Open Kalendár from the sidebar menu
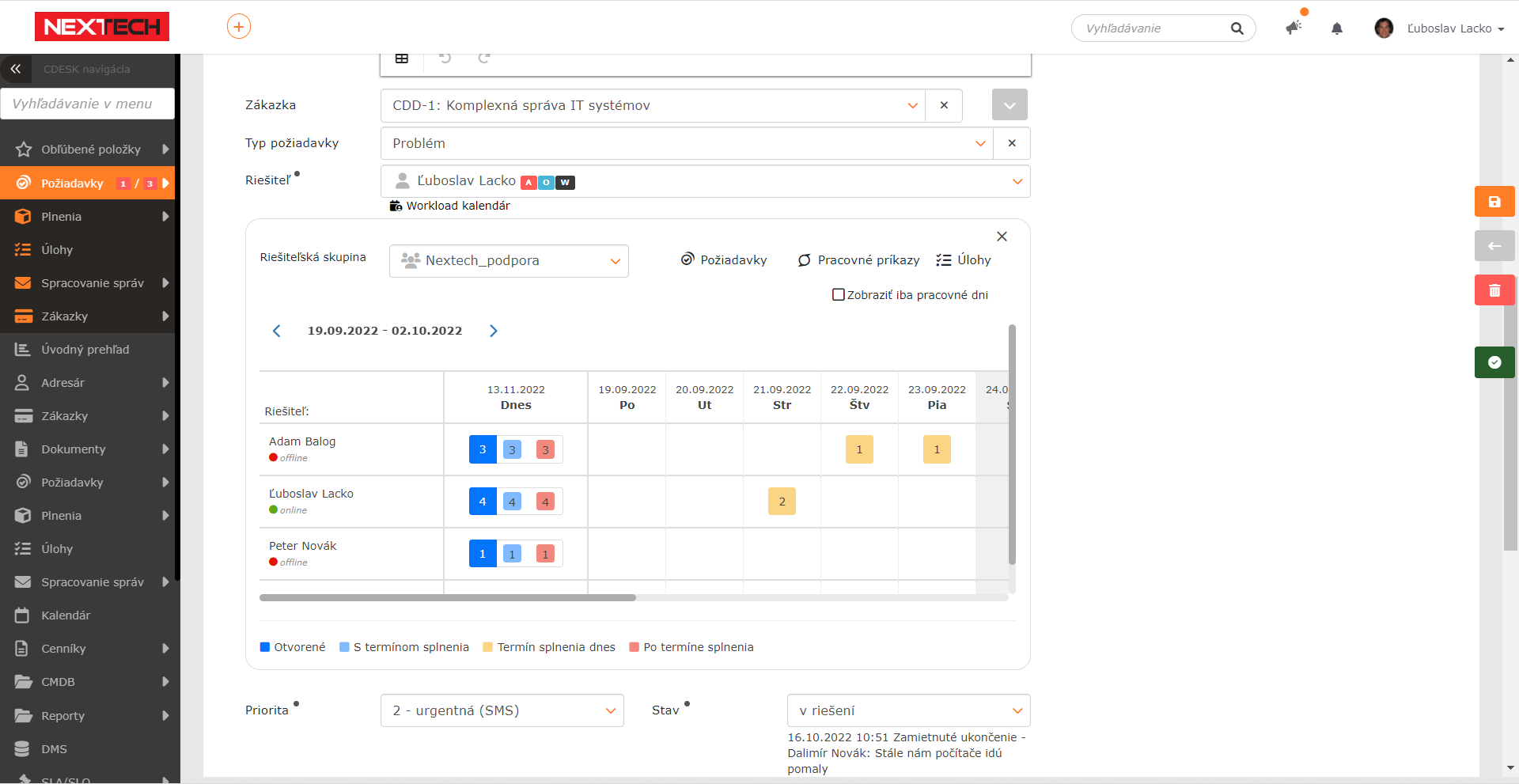Screen dimensions: 1519x784 pos(66,615)
